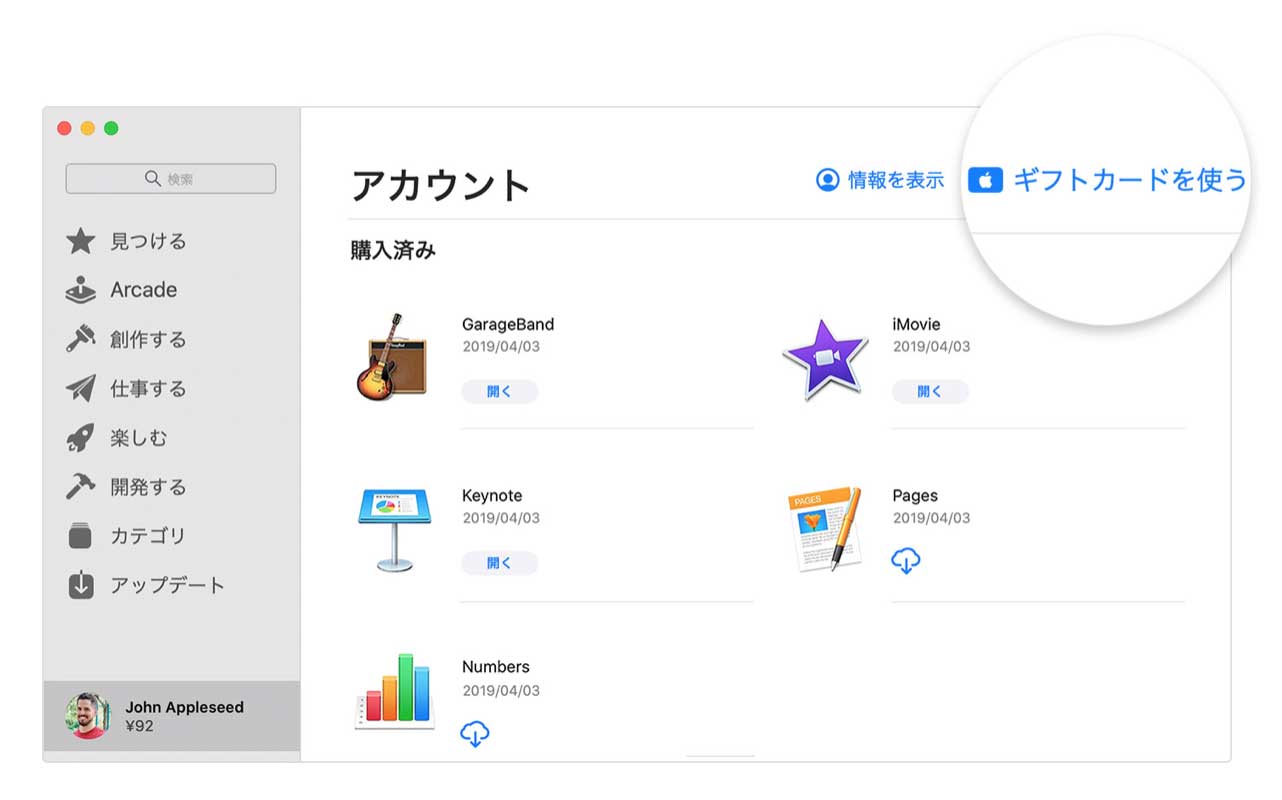Open iMovie with its 開く button
The height and width of the screenshot is (800, 1282).
click(930, 391)
